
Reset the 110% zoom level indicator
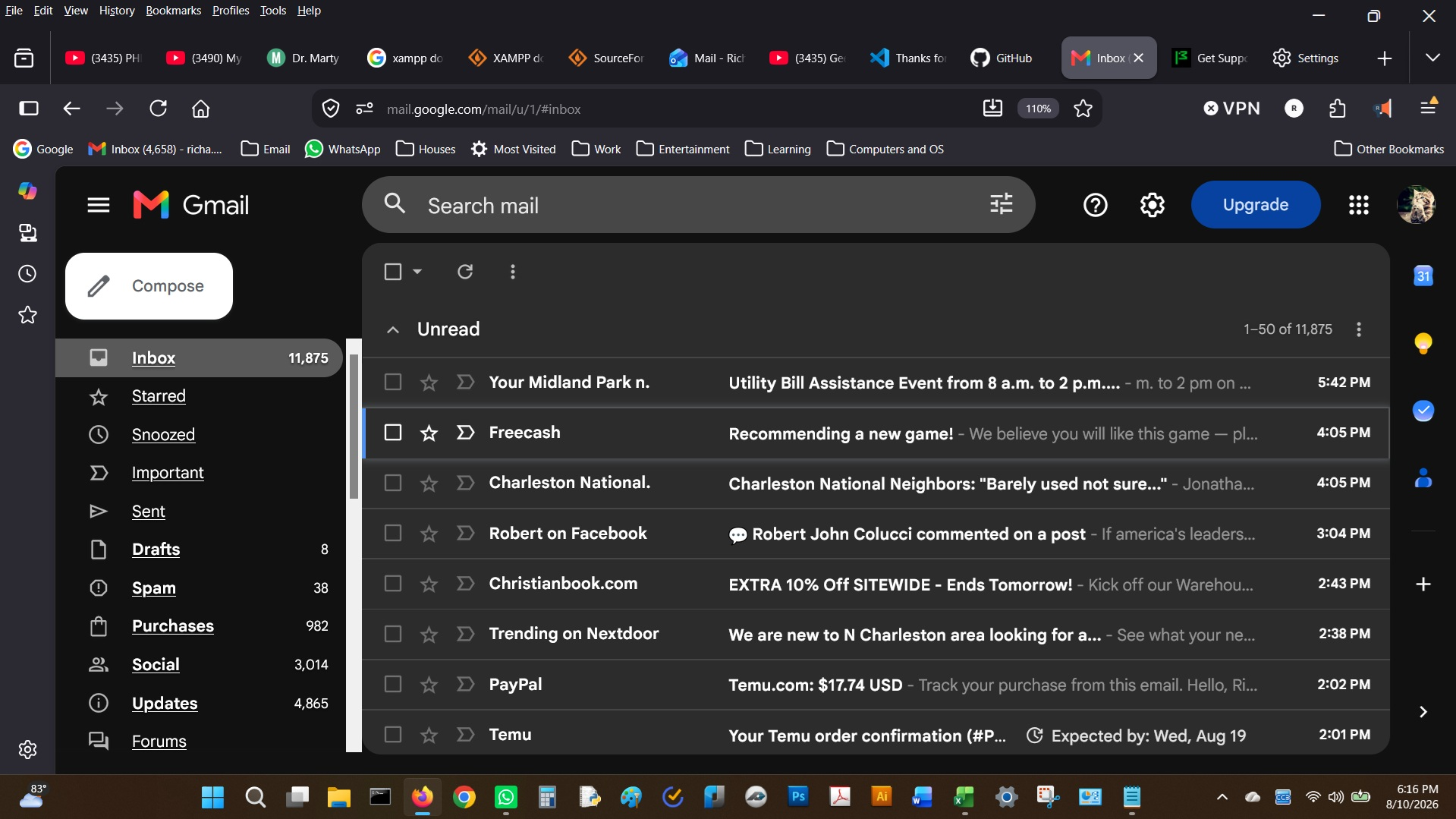(x=1038, y=109)
